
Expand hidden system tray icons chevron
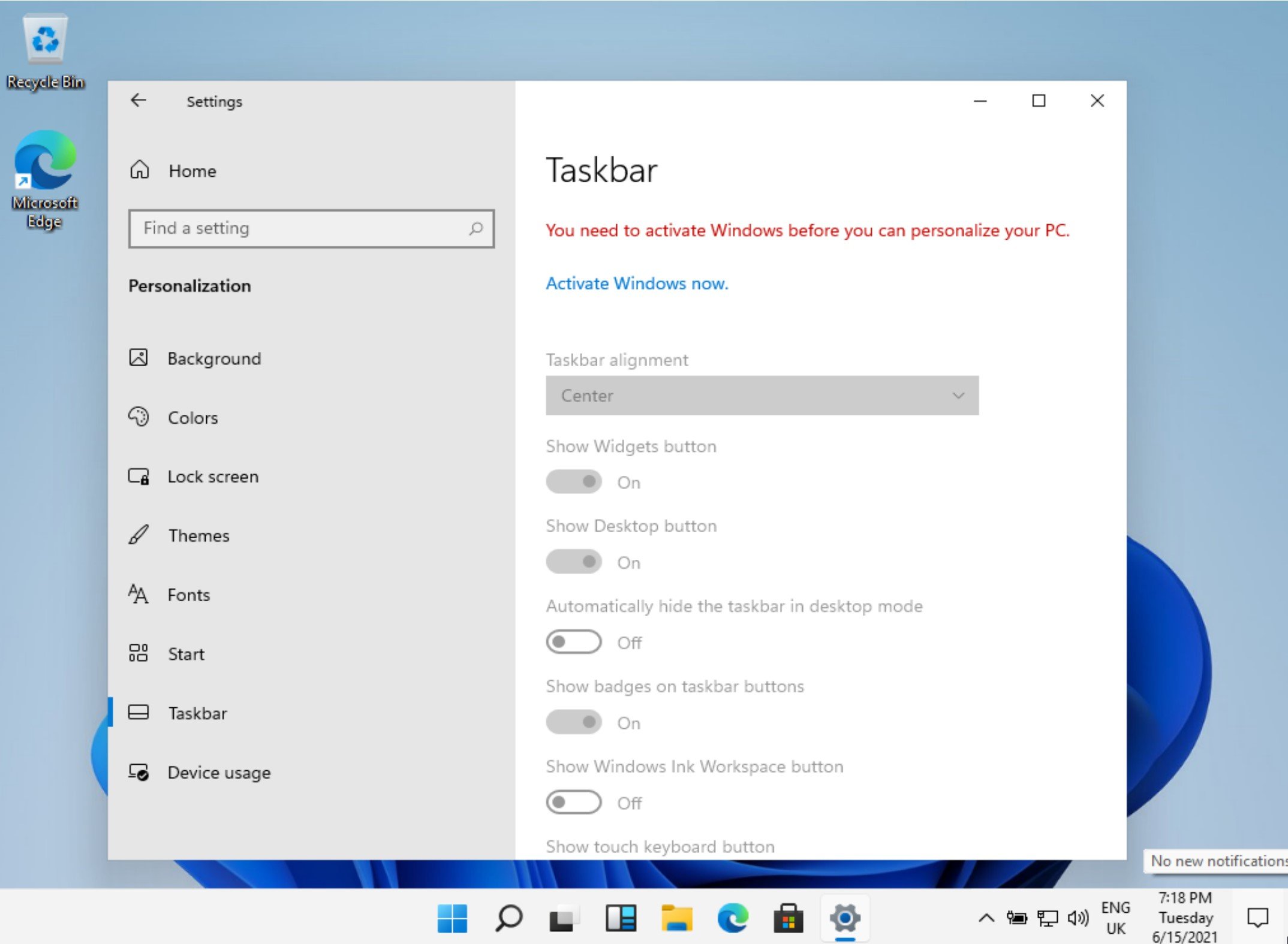point(986,918)
